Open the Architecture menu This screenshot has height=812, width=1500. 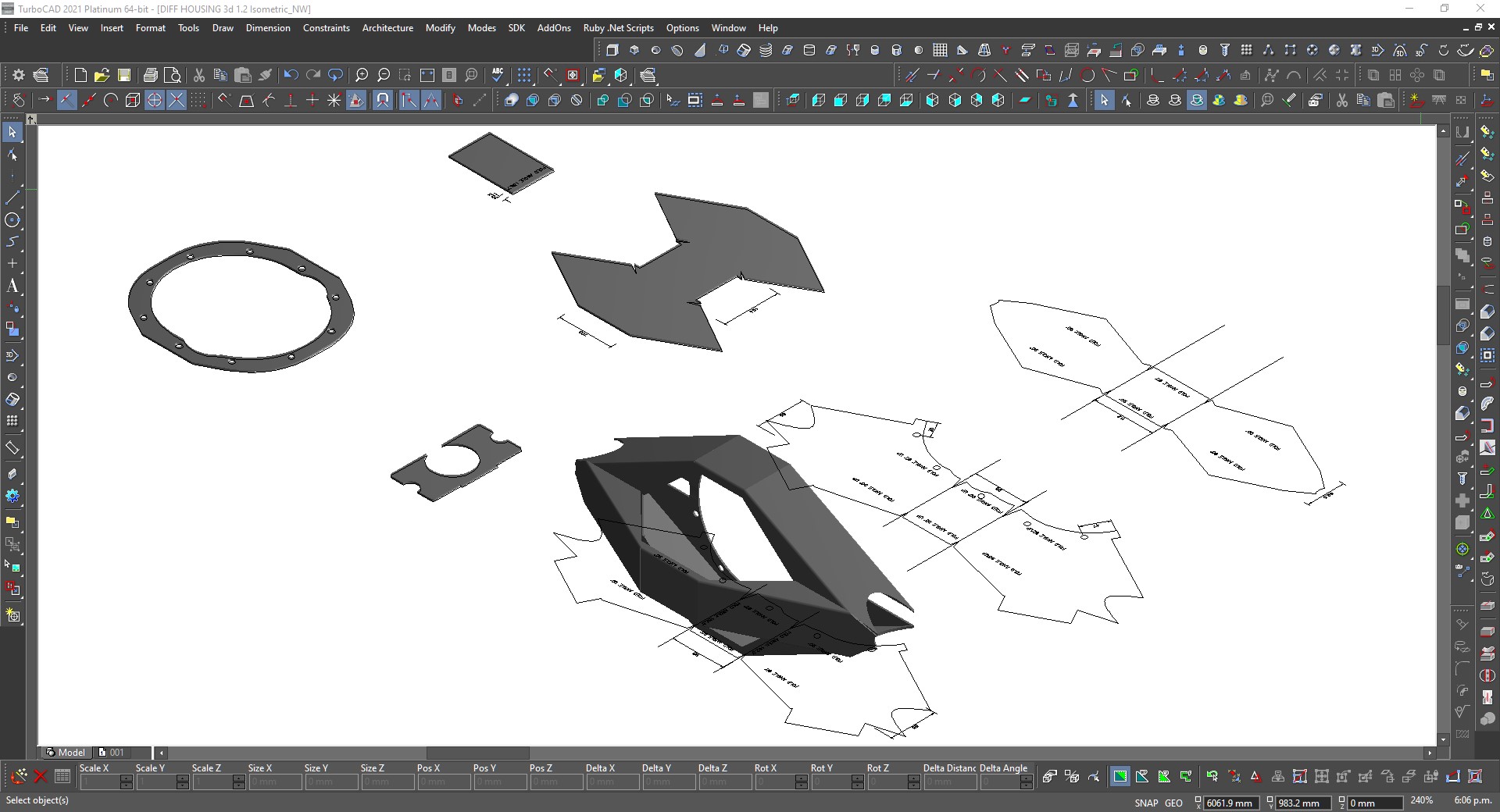387,28
